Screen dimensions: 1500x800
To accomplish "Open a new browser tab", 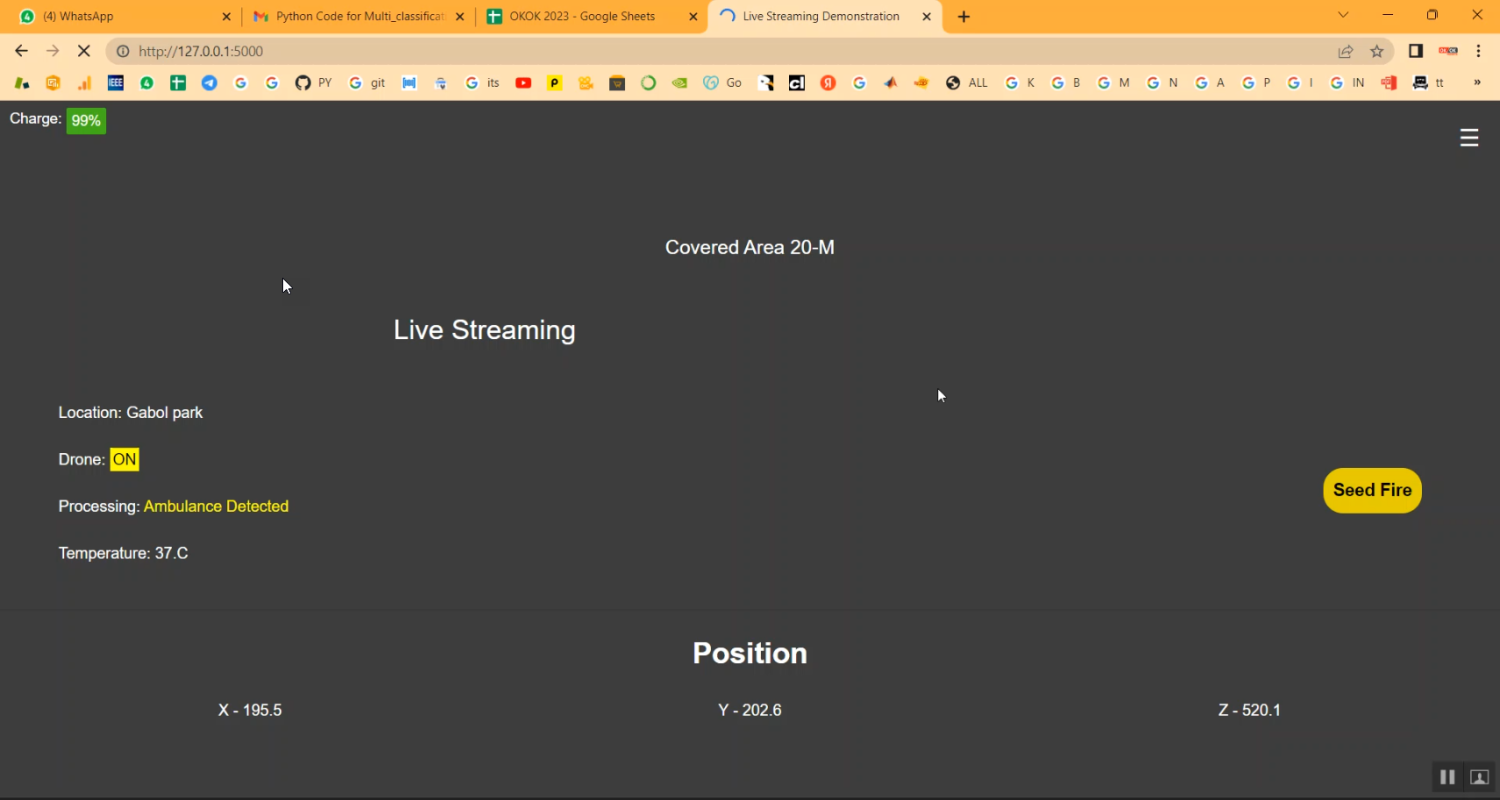I will point(964,17).
